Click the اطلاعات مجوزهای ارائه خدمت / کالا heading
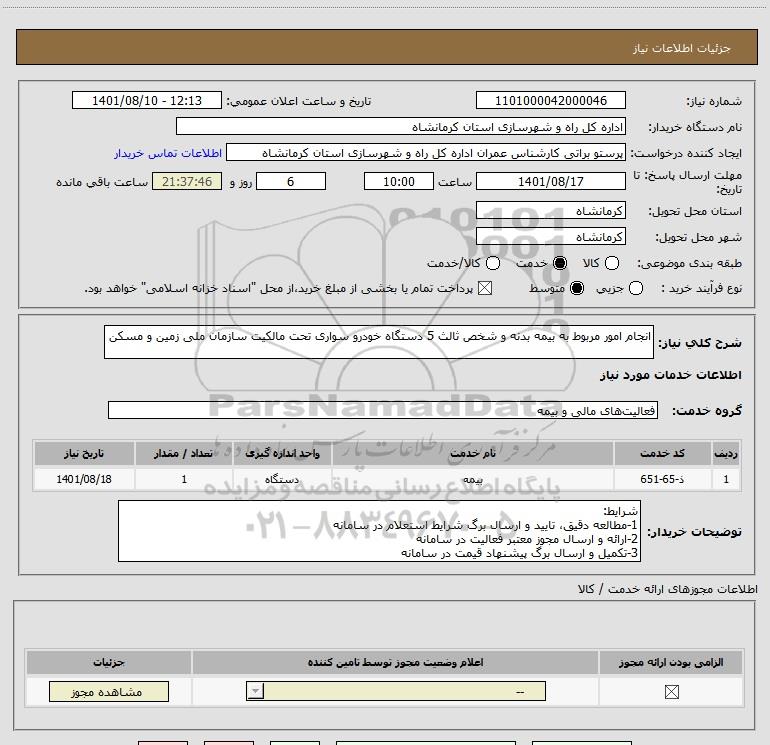The width and height of the screenshot is (770, 745). click(x=668, y=589)
